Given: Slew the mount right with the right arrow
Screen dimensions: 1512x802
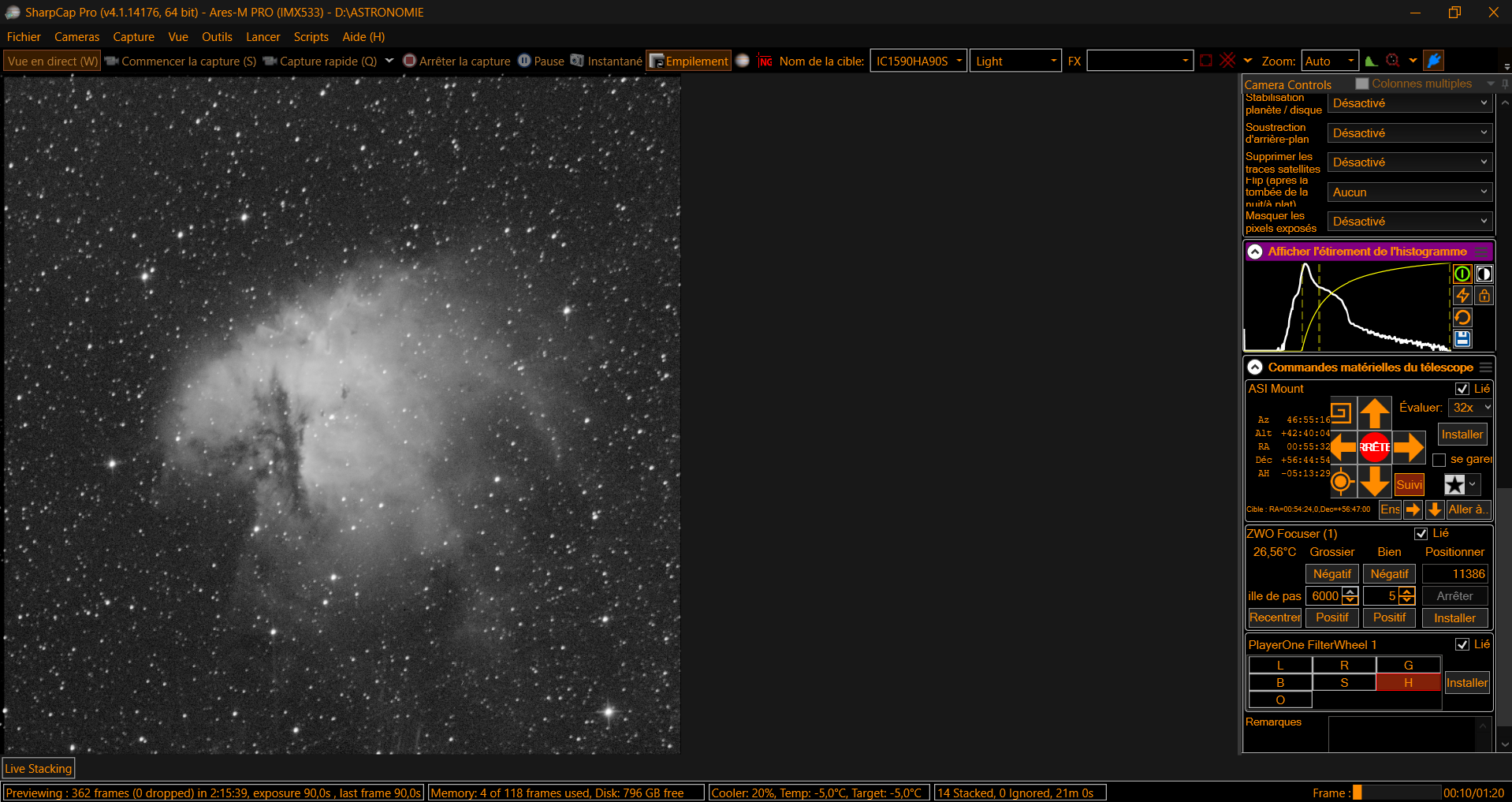Looking at the screenshot, I should [1409, 447].
